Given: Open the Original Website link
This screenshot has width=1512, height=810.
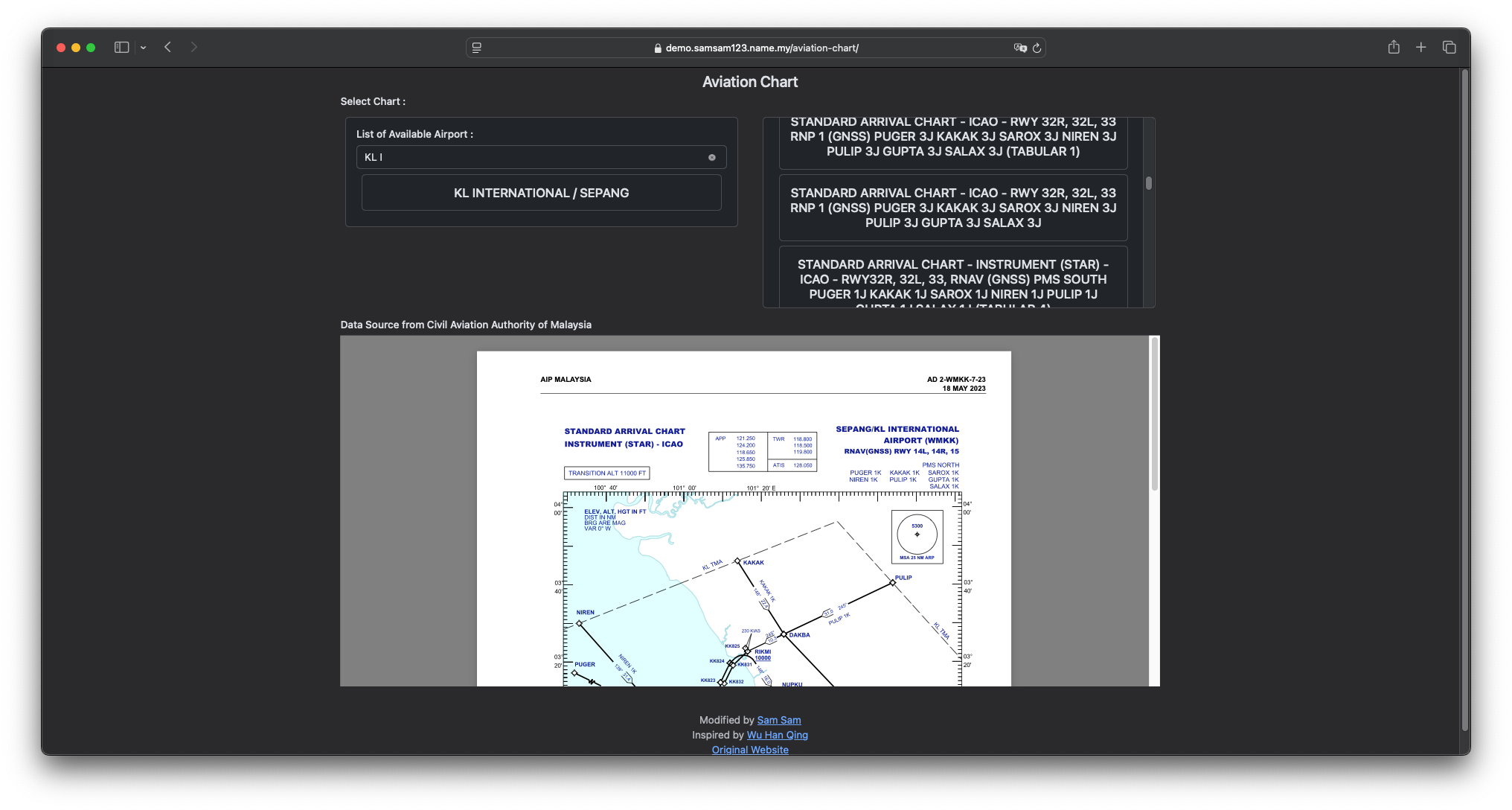Looking at the screenshot, I should pyautogui.click(x=750, y=749).
